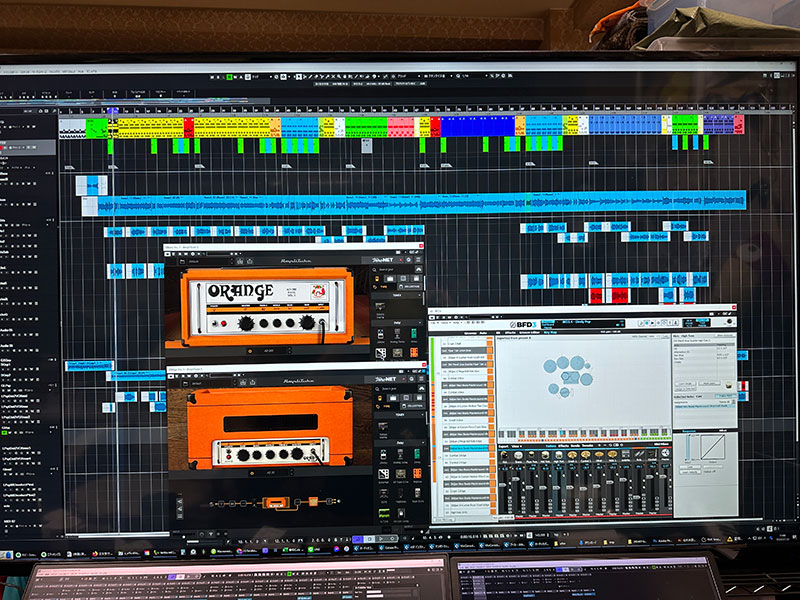This screenshot has height=600, width=800.
Task: Select tuner thumbnail in upper AmpliTube gear browser
Action: click(x=380, y=308)
